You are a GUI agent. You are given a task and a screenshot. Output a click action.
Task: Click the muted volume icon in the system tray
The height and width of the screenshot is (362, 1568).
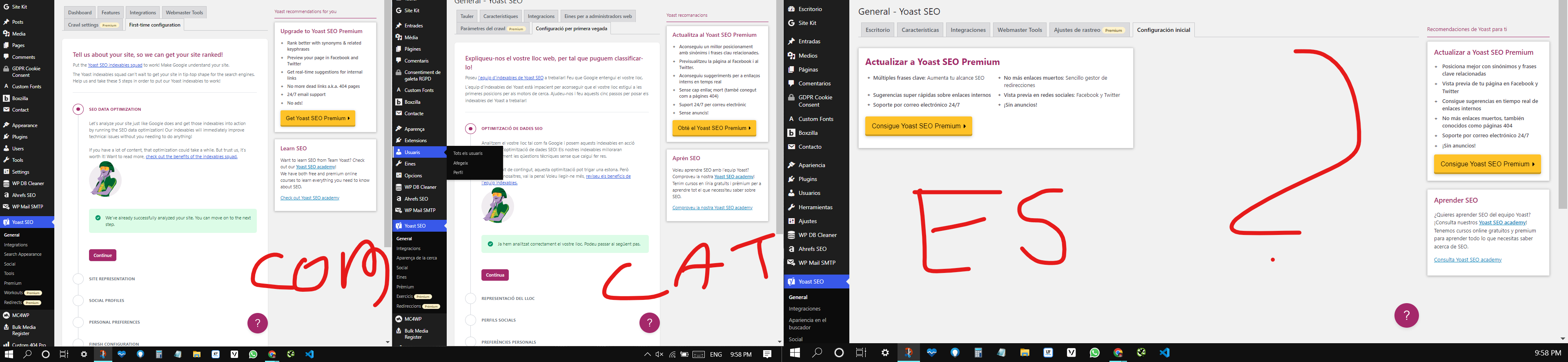[659, 355]
